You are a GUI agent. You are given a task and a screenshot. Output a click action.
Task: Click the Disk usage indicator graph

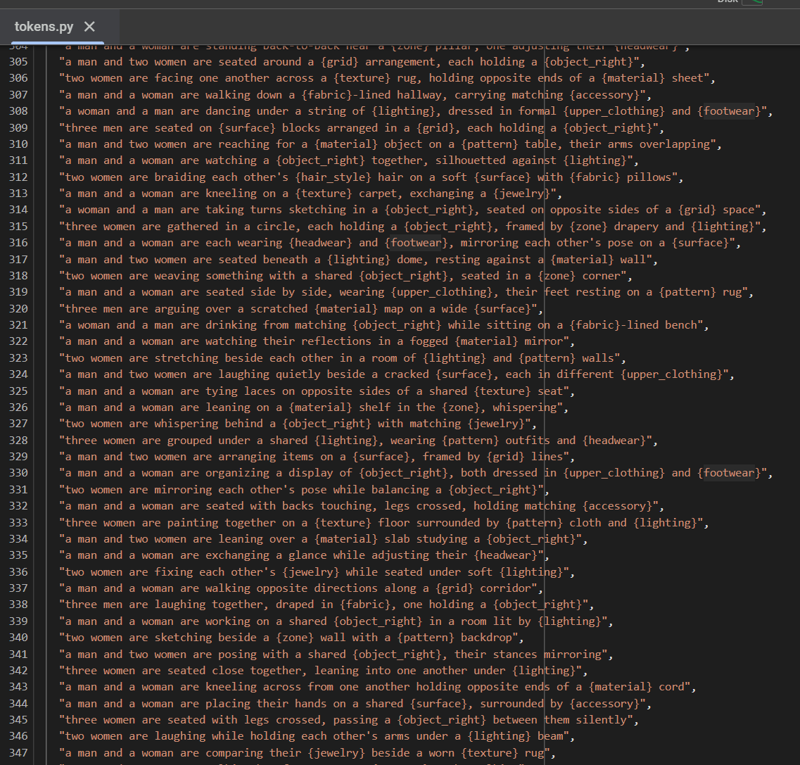[x=753, y=2]
